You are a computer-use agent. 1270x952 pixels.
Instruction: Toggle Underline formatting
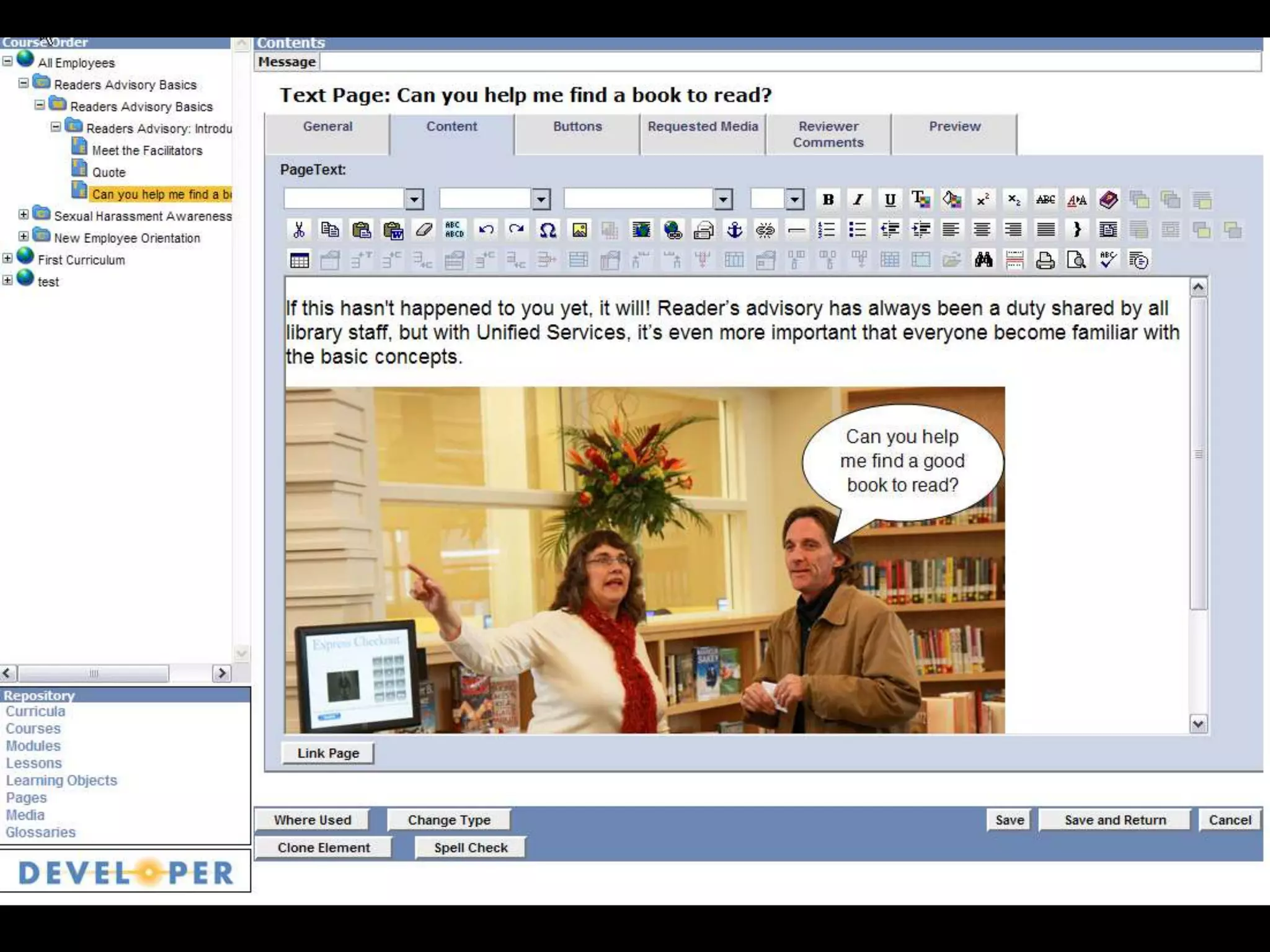pyautogui.click(x=890, y=200)
